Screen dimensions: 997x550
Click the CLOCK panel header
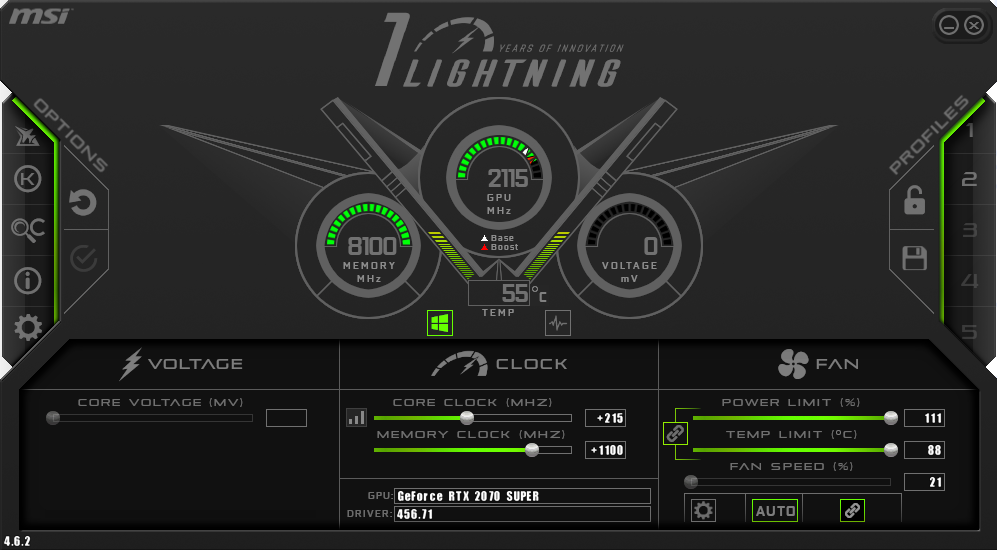pyautogui.click(x=499, y=364)
